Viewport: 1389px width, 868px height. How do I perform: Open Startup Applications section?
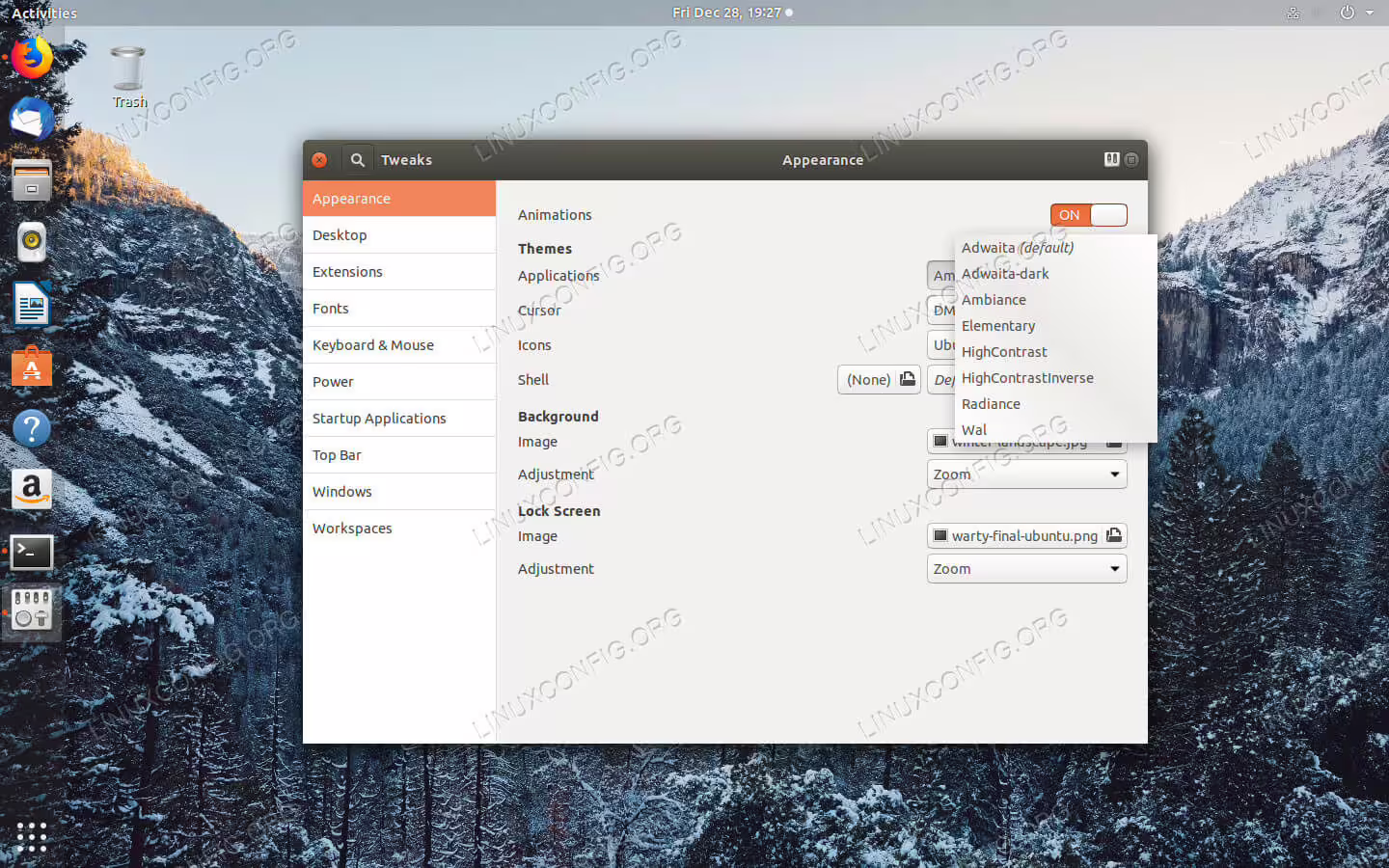click(x=399, y=419)
